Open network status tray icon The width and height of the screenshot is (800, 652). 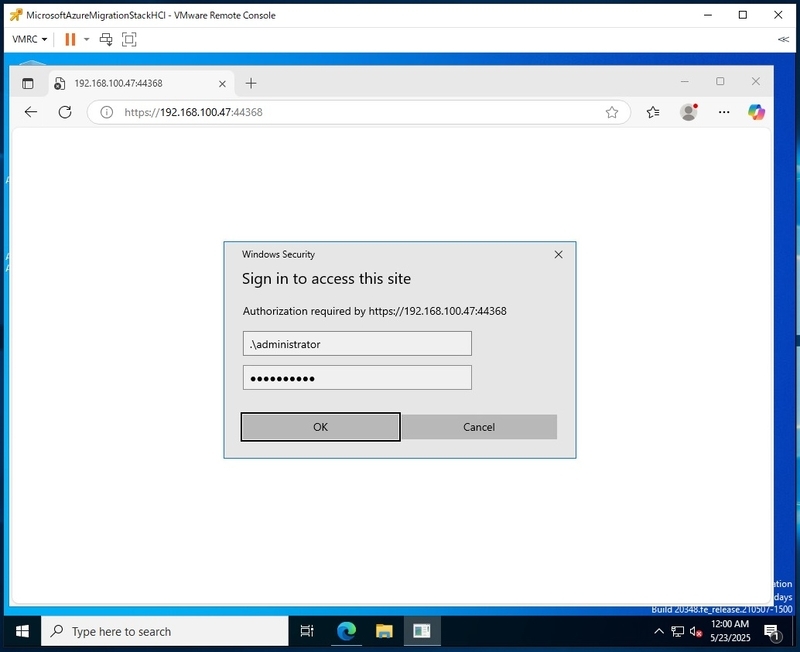(x=678, y=632)
